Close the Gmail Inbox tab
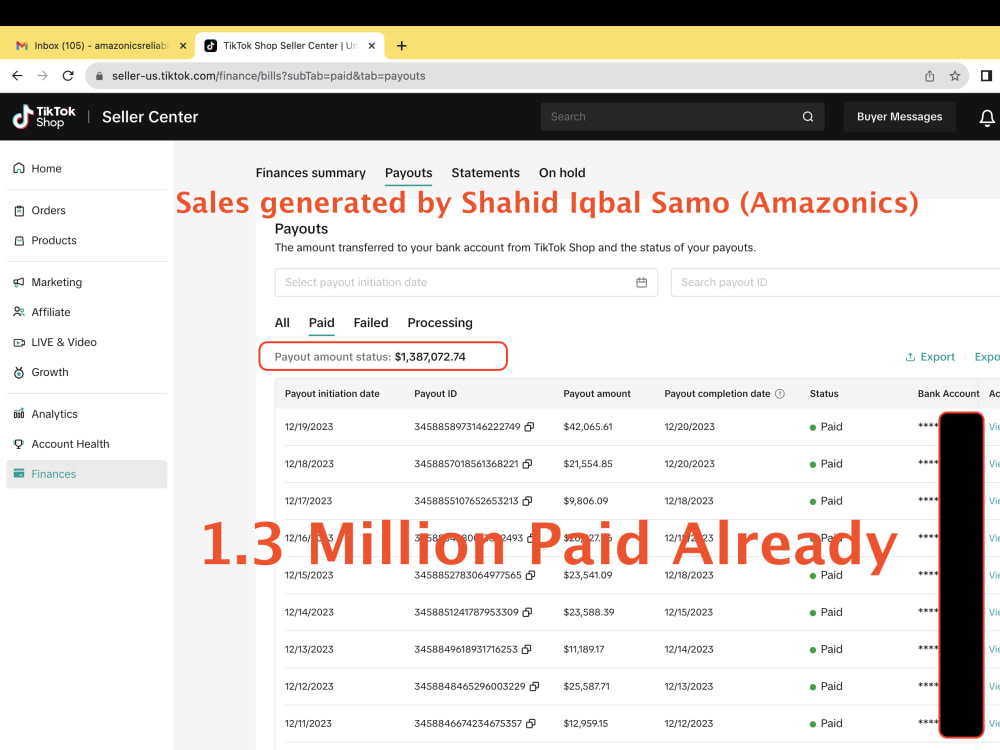The image size is (1000, 750). [x=183, y=46]
